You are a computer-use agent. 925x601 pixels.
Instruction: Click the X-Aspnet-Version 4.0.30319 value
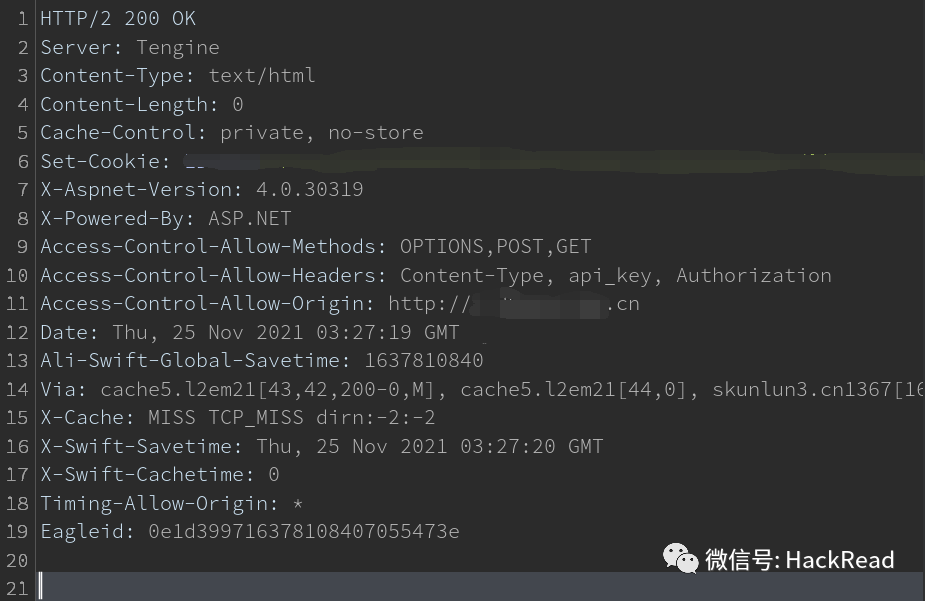(x=310, y=189)
